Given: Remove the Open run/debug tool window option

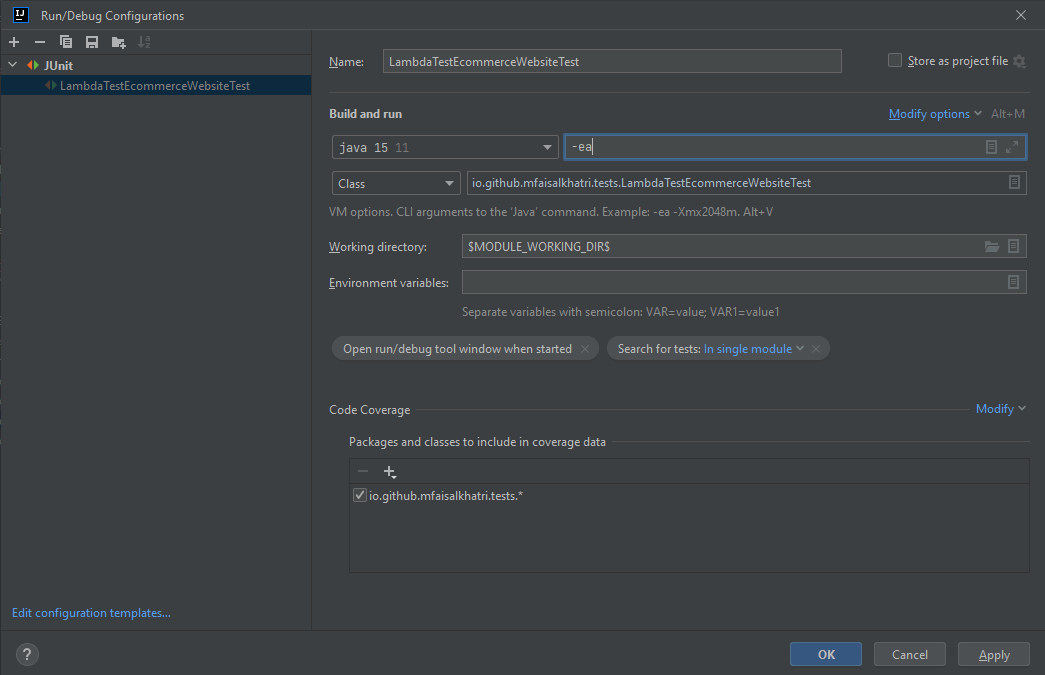Looking at the screenshot, I should coord(587,349).
